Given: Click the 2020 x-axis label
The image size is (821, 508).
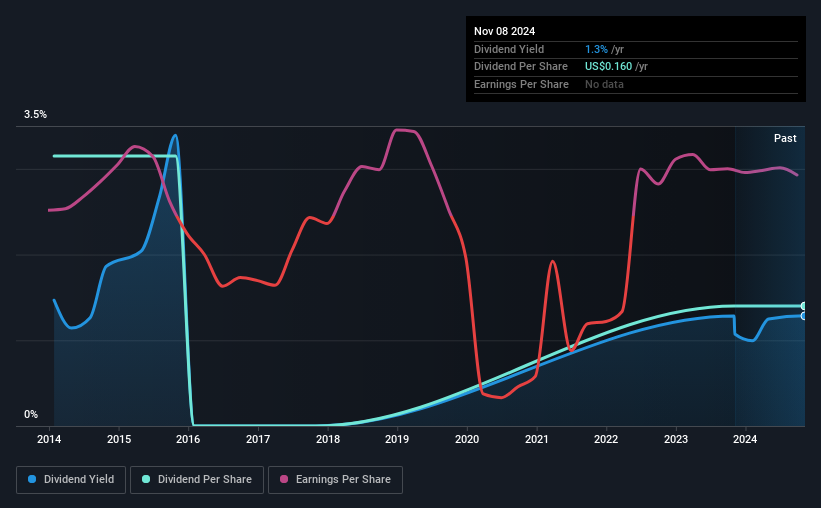Looking at the screenshot, I should point(467,439).
